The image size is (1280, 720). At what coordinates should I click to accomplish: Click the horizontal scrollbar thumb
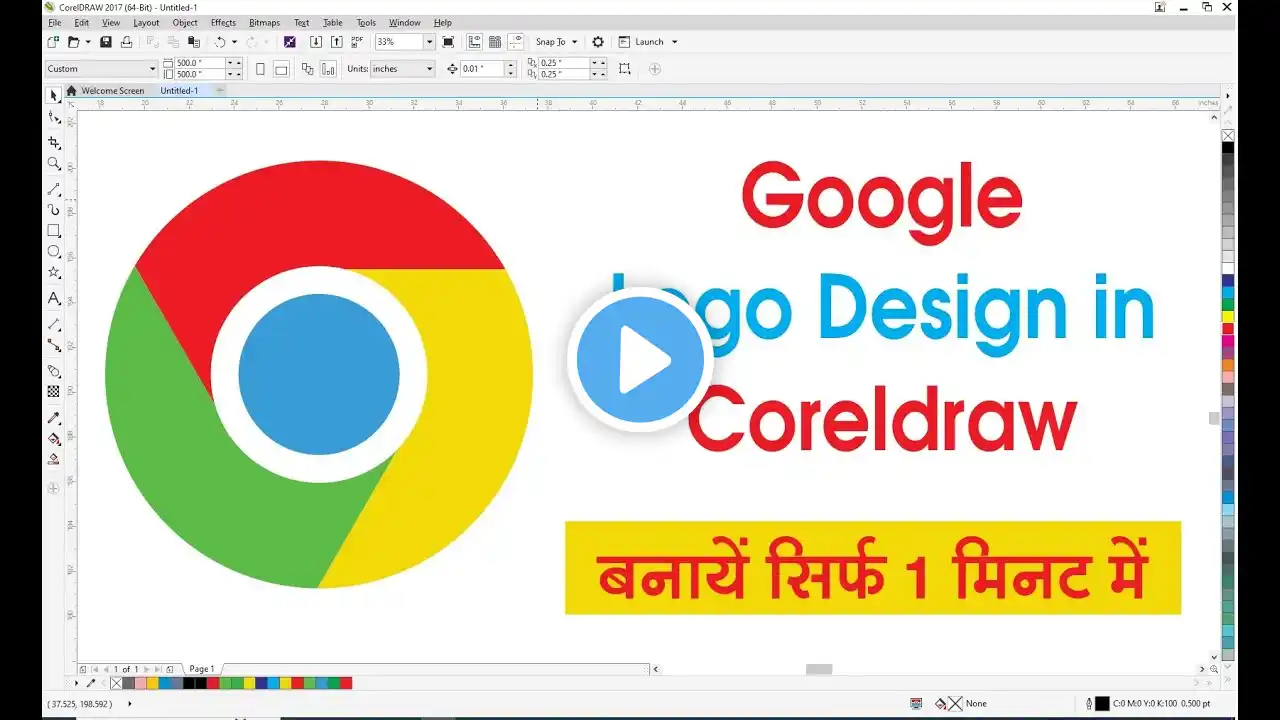[819, 669]
